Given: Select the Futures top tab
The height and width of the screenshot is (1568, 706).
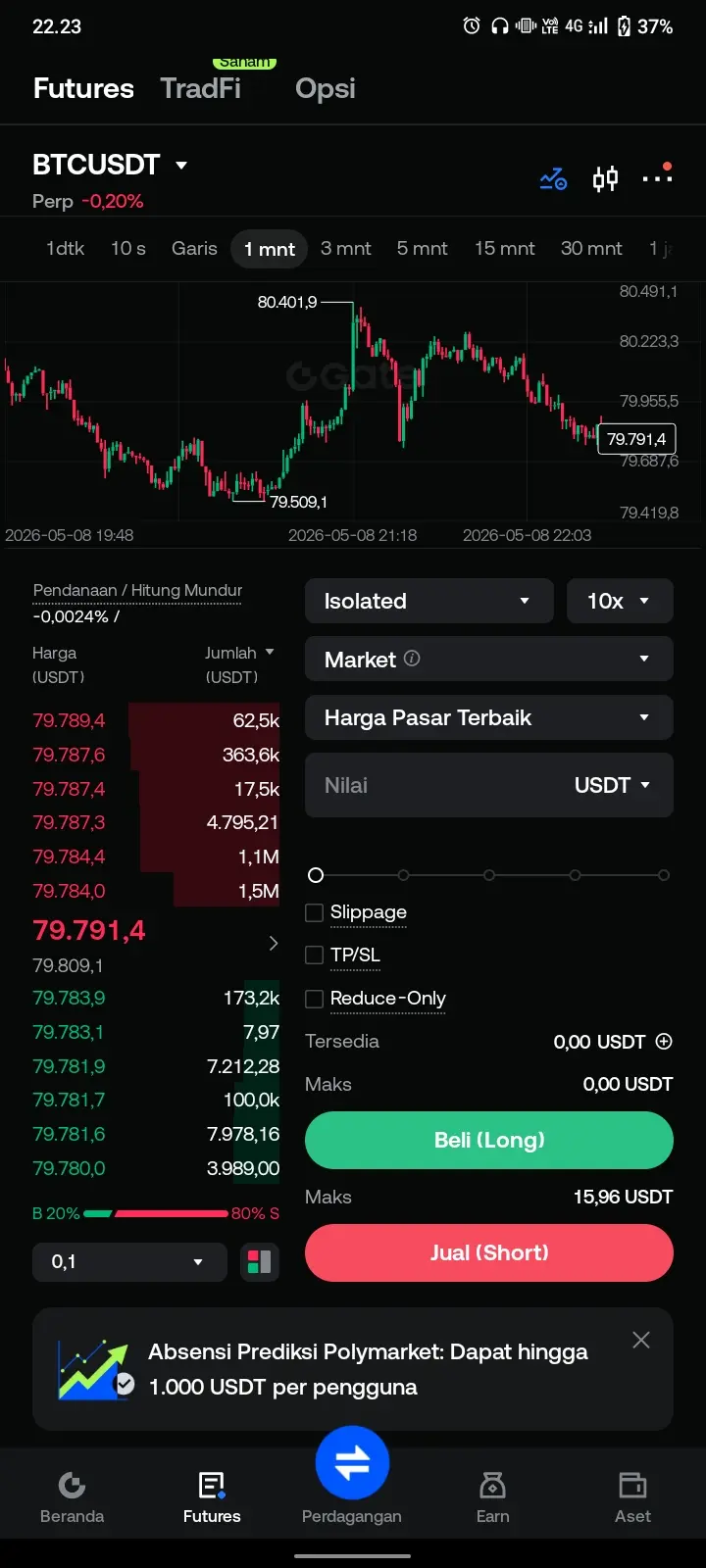Looking at the screenshot, I should tap(83, 88).
